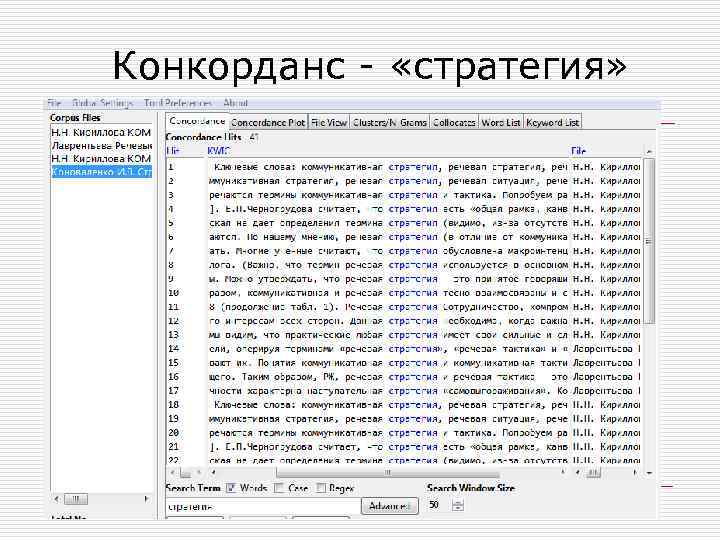The image size is (720, 540).
Task: Click the search term input field
Action: click(262, 507)
